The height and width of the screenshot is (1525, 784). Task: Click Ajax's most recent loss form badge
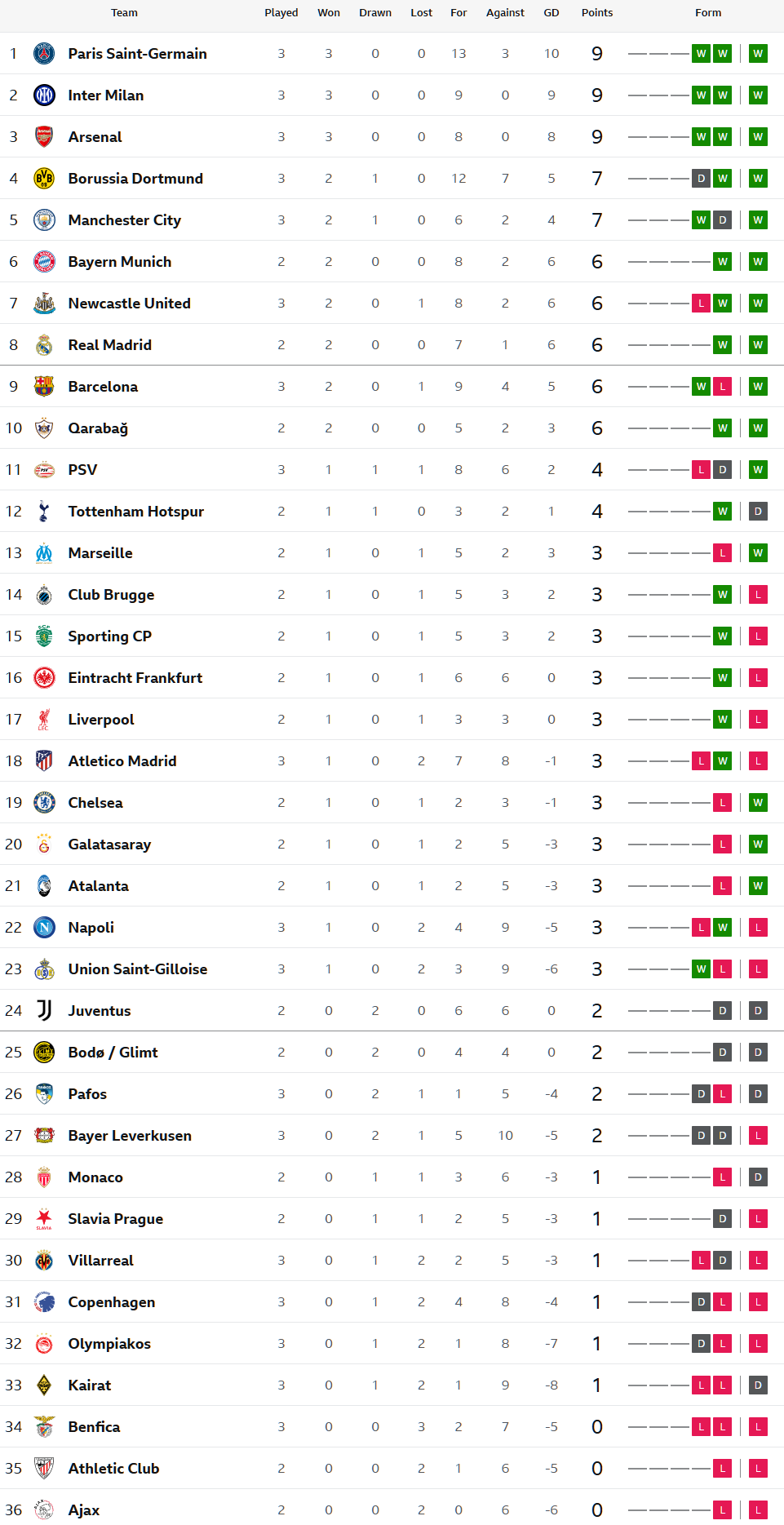[758, 1510]
